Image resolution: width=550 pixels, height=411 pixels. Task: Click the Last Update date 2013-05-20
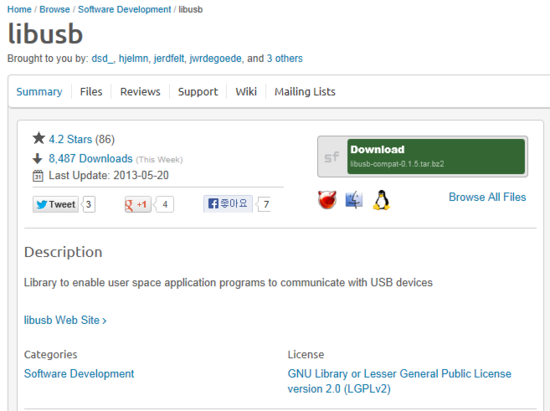pyautogui.click(x=141, y=175)
